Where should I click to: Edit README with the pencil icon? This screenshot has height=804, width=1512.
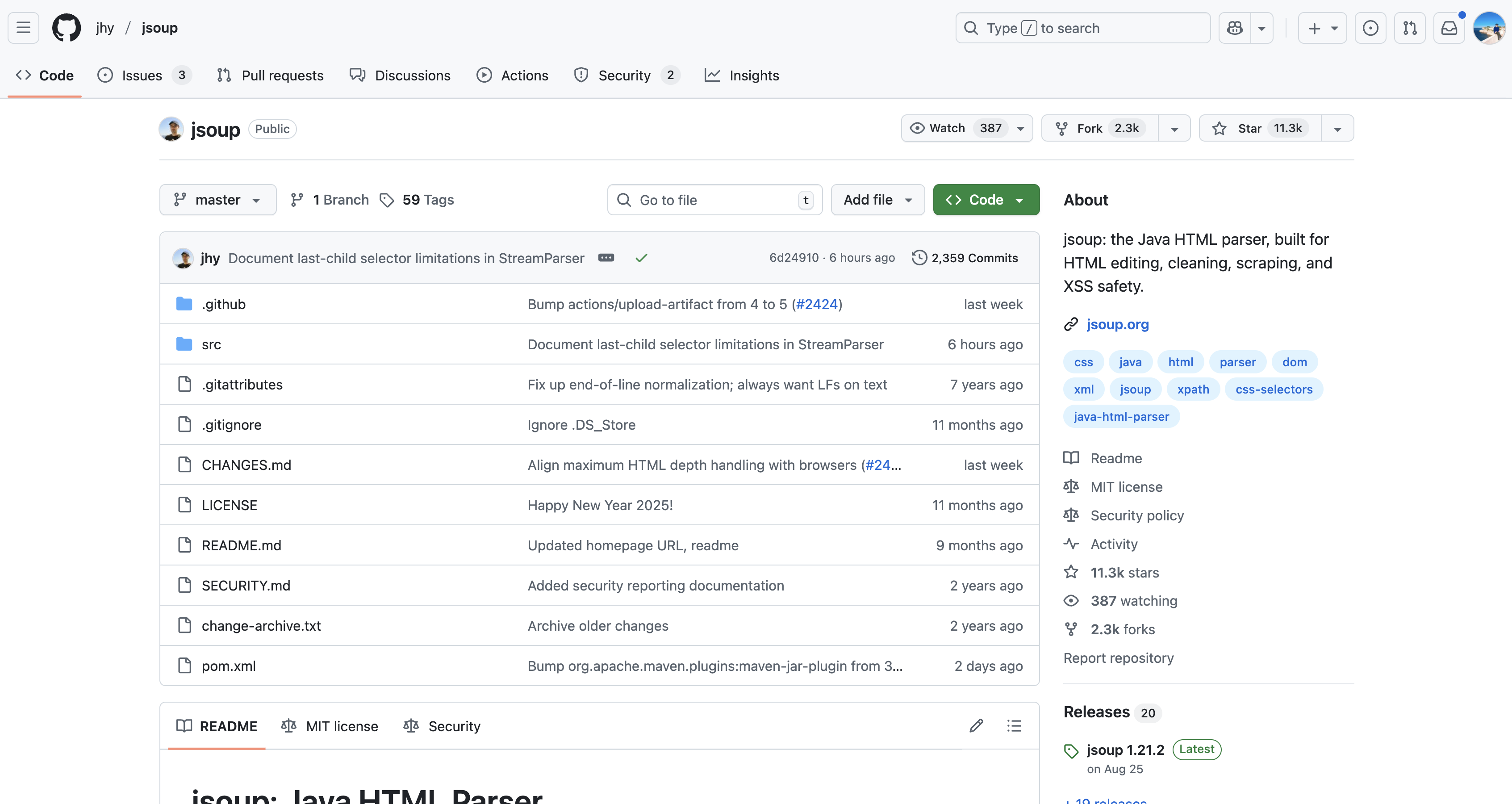tap(976, 726)
